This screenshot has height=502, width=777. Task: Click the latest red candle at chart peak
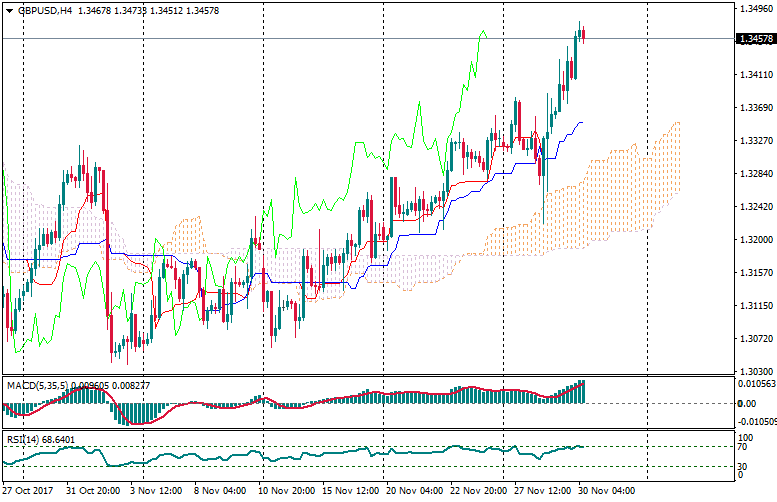point(583,35)
